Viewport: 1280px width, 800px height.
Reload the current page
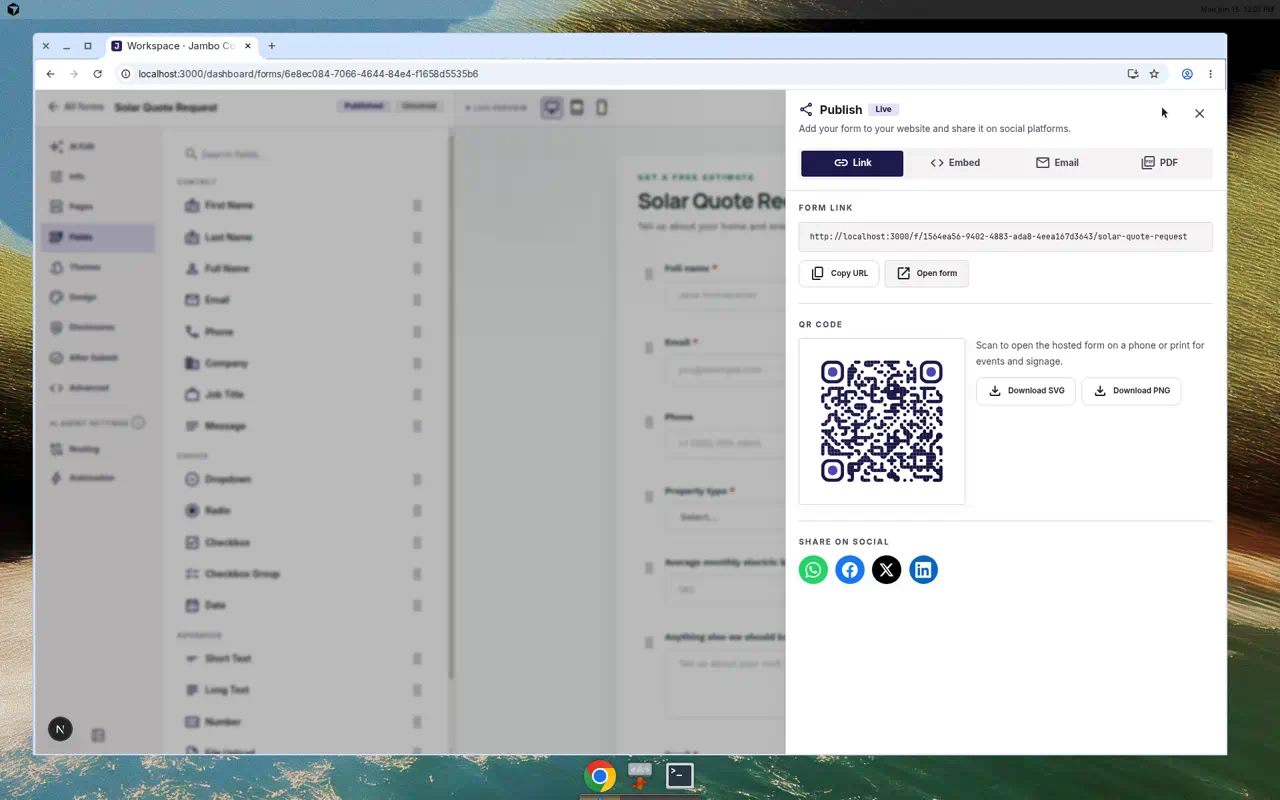pyautogui.click(x=98, y=74)
